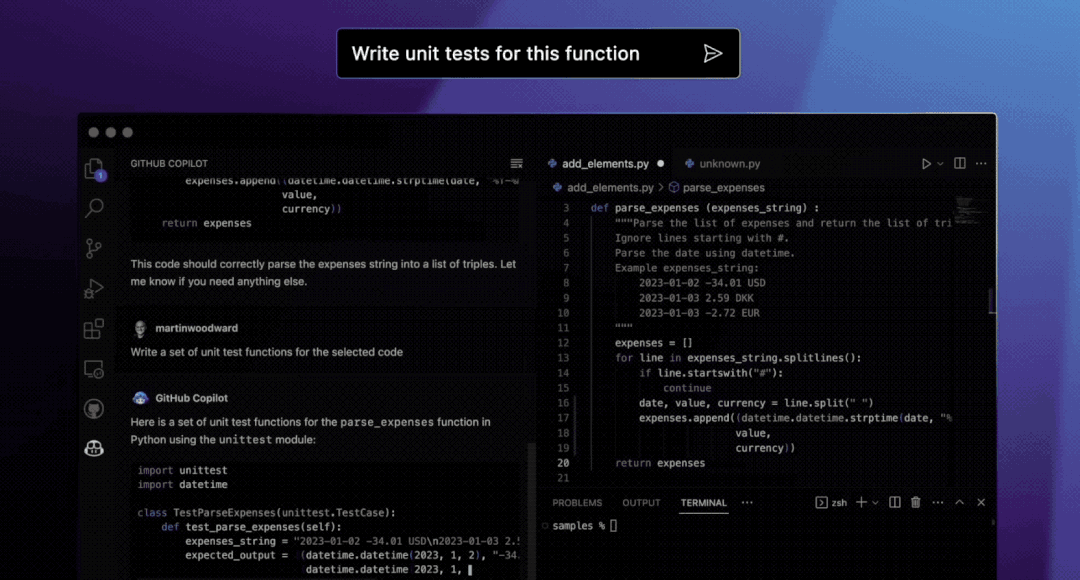Open the run options dropdown arrow beside play
This screenshot has width=1080, height=580.
click(x=940, y=164)
